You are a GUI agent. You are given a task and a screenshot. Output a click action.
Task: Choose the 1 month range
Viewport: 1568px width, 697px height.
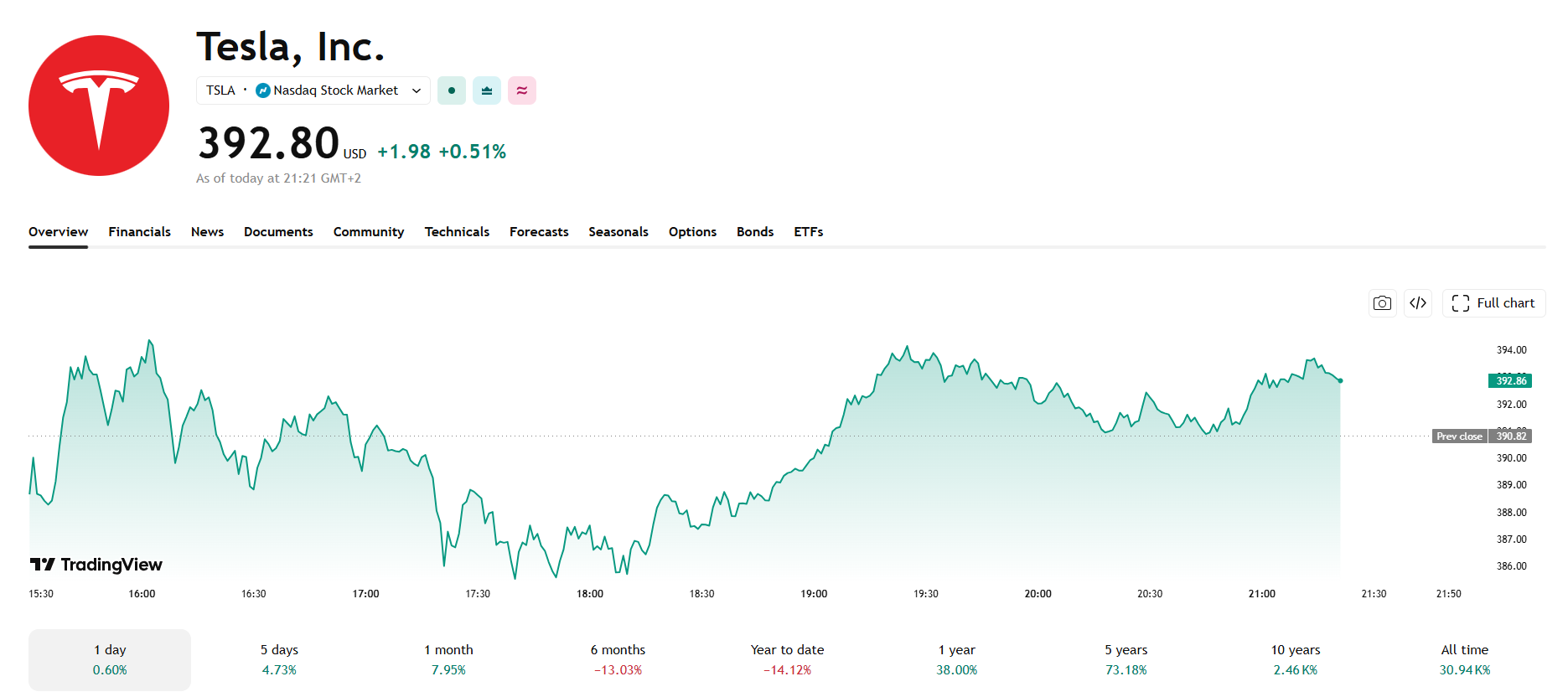(x=448, y=660)
